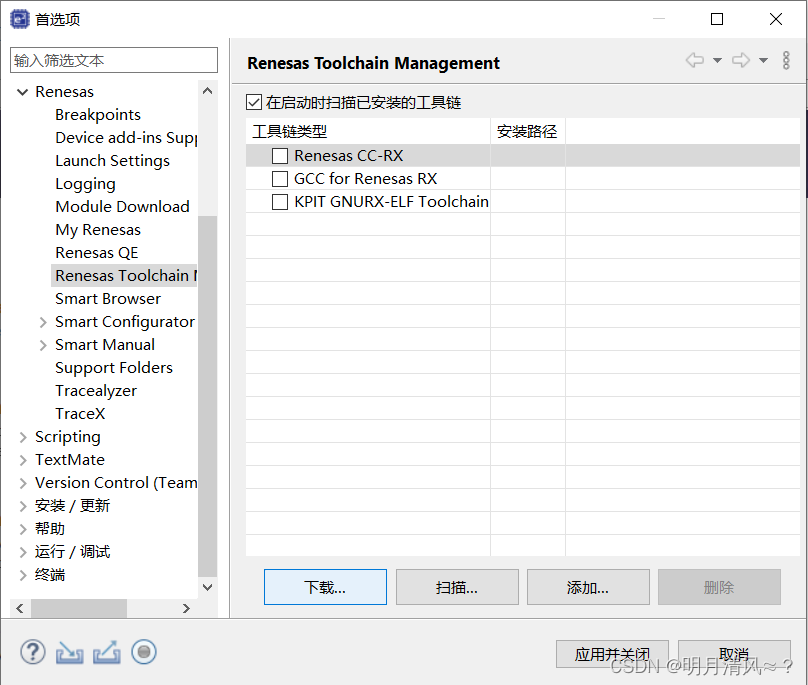Expand the 终端 node
The height and width of the screenshot is (685, 808).
[23, 575]
